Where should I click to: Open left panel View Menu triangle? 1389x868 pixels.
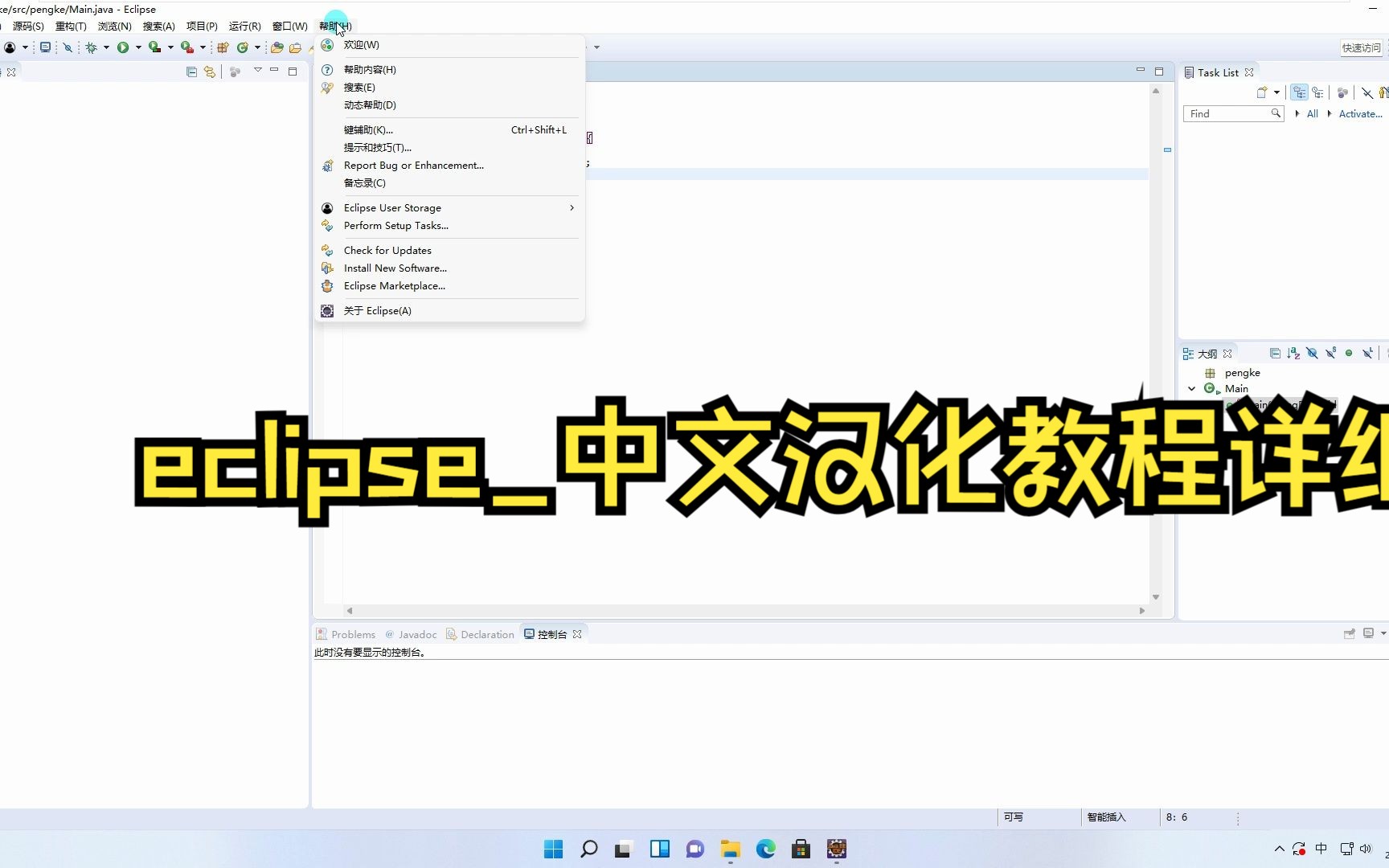[258, 71]
